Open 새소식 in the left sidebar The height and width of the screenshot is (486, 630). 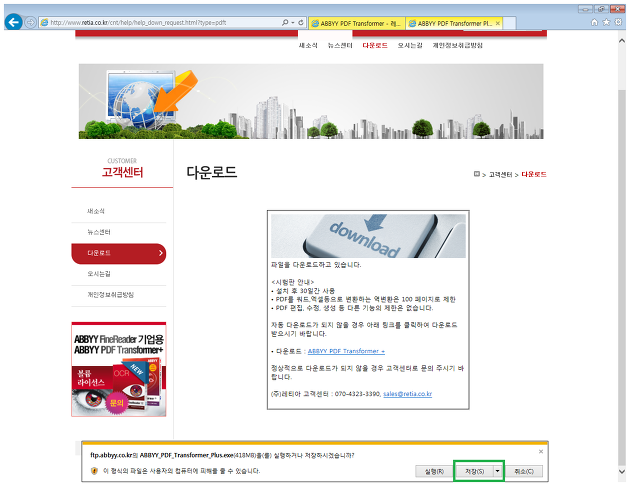[x=96, y=211]
